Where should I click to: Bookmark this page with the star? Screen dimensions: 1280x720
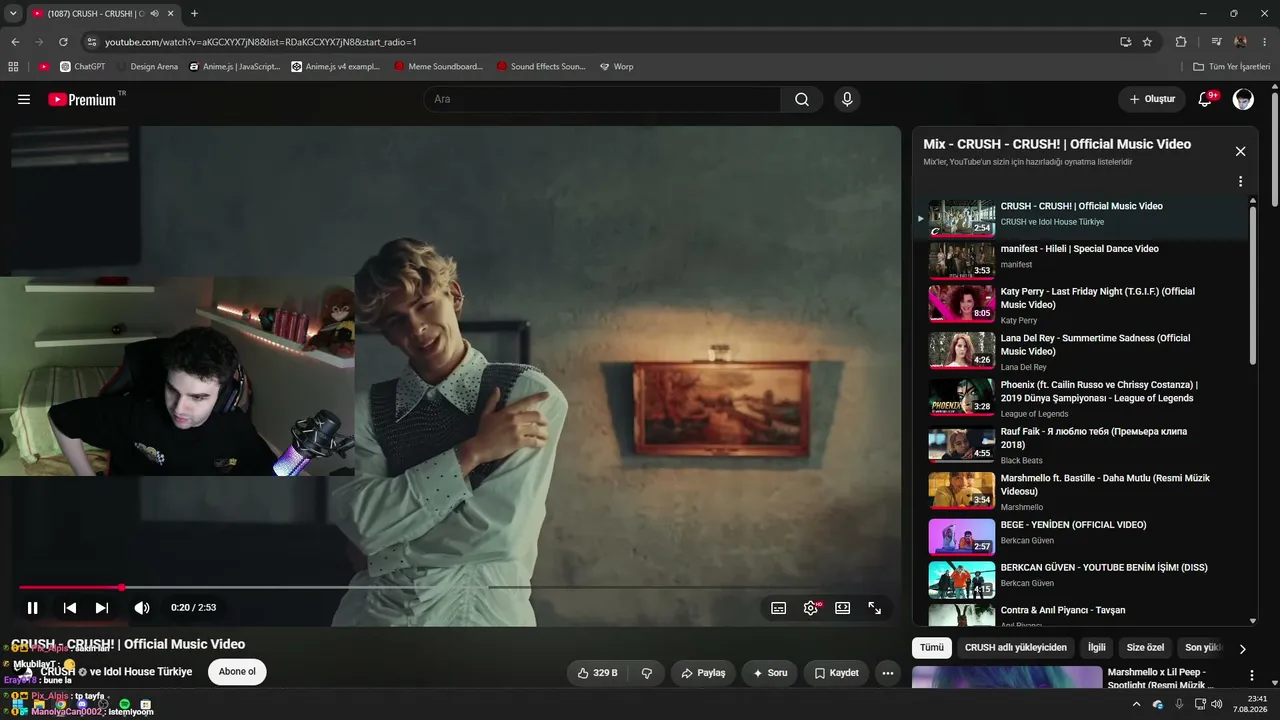[x=1147, y=42]
